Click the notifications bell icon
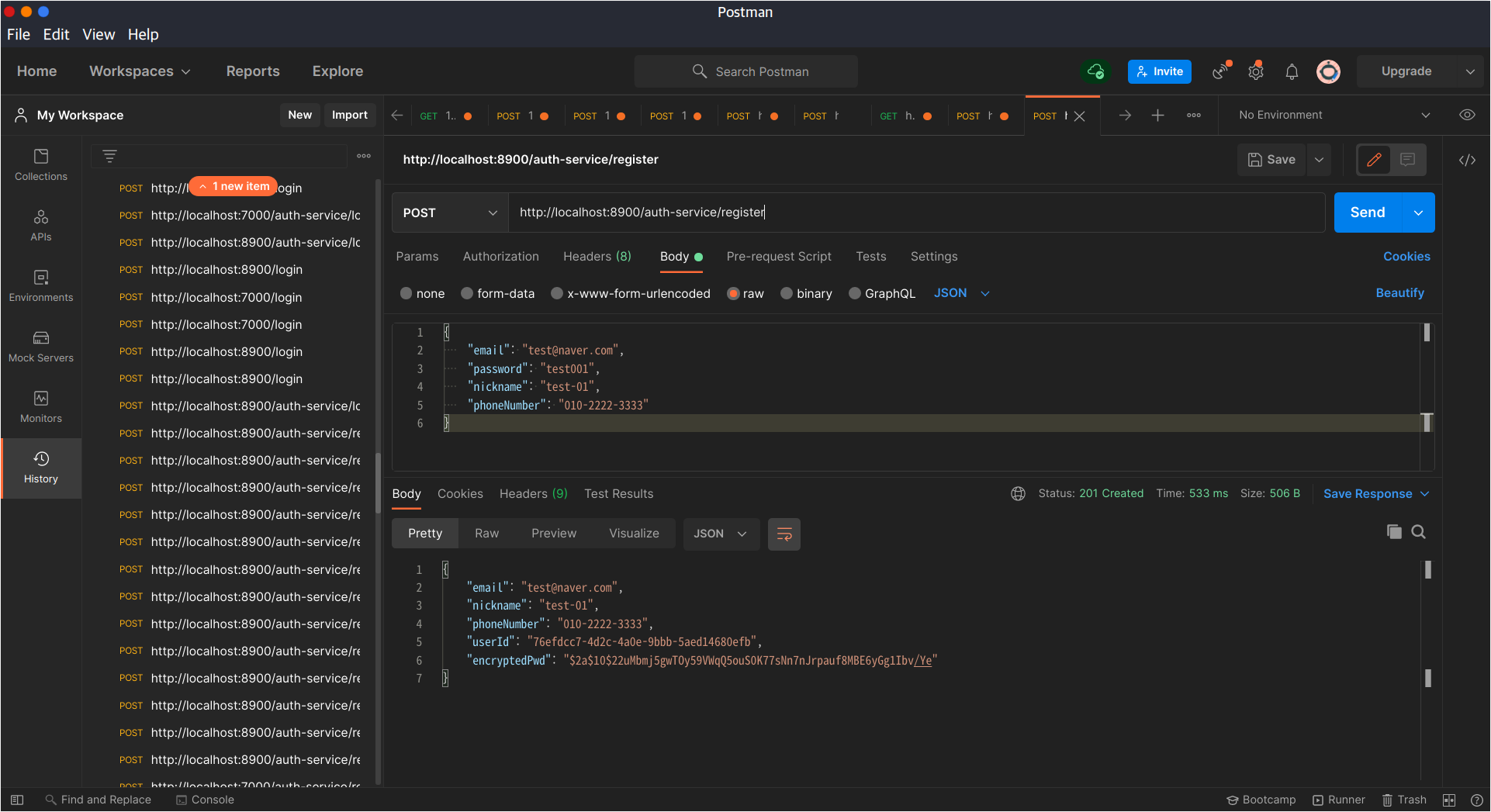Screen dimensions: 1491x812 click(x=1292, y=72)
